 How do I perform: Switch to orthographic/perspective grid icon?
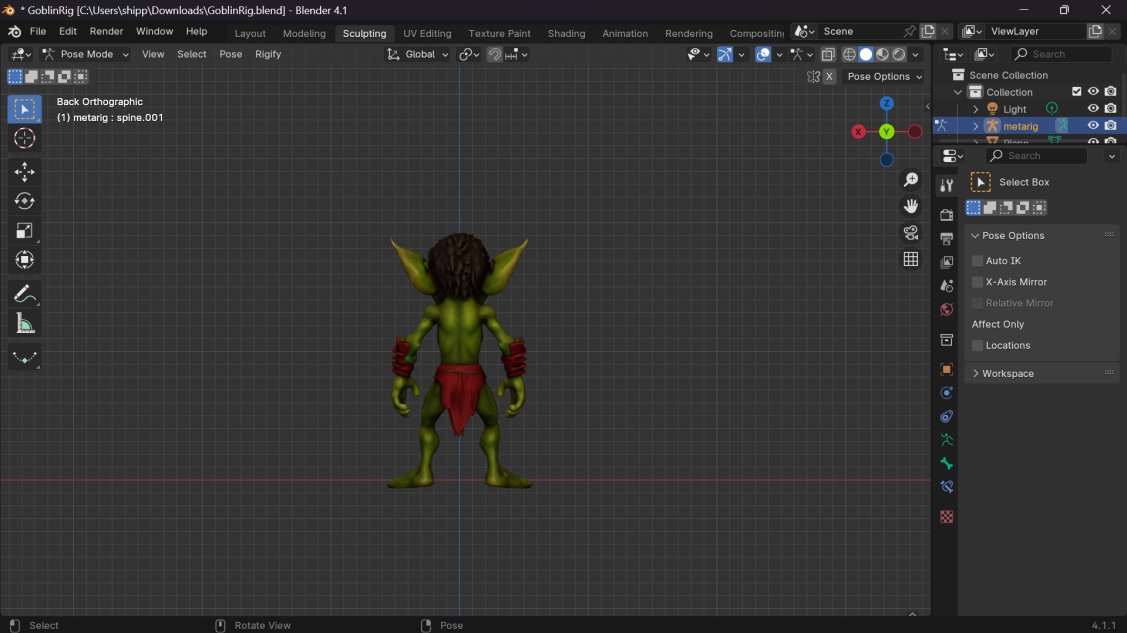click(911, 259)
